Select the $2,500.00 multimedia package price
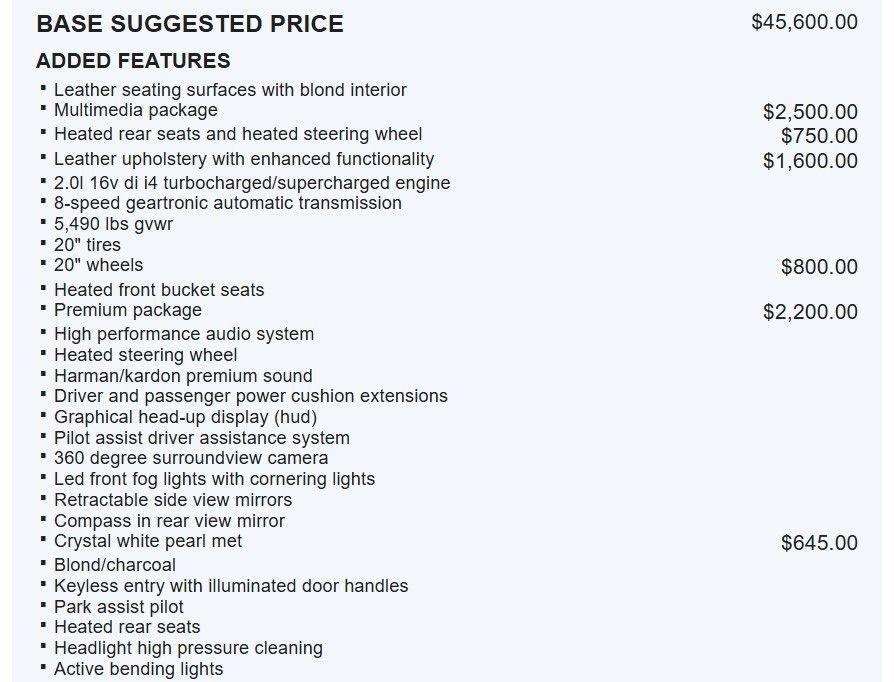This screenshot has width=894, height=682. 810,112
